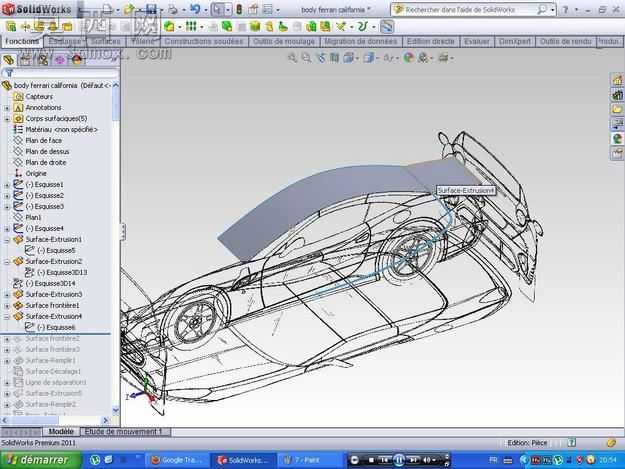
Task: Click the Zoom to area magnifier icon
Action: pyautogui.click(x=306, y=58)
